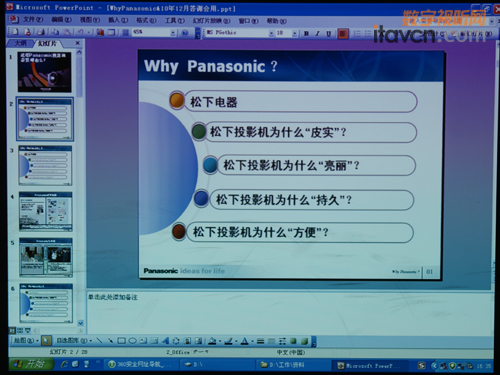Click the New presentation icon in toolbar
The width and height of the screenshot is (500, 375).
(x=15, y=32)
